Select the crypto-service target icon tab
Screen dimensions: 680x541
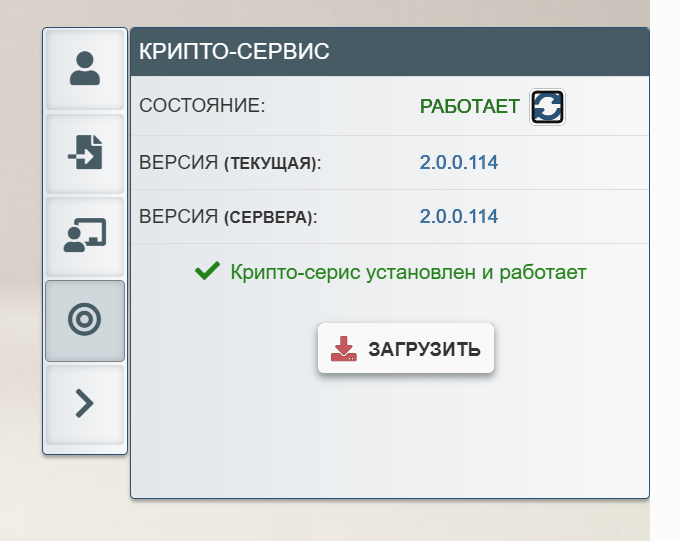[85, 320]
